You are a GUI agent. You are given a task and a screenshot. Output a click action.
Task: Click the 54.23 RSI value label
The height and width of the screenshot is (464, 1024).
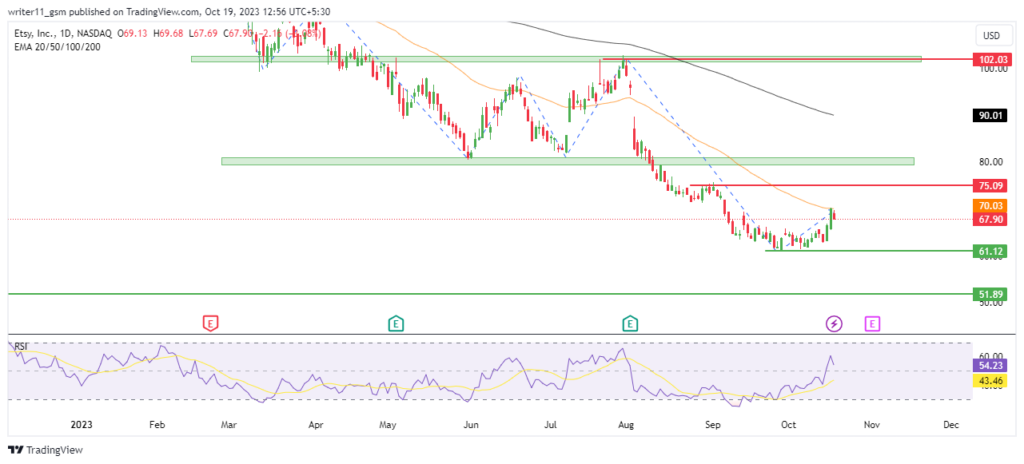pyautogui.click(x=989, y=366)
